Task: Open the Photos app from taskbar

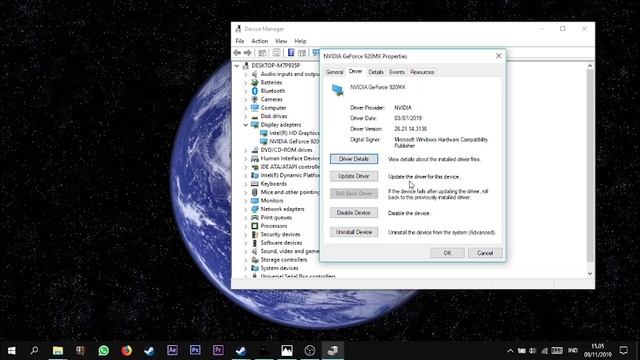Action: [x=287, y=350]
